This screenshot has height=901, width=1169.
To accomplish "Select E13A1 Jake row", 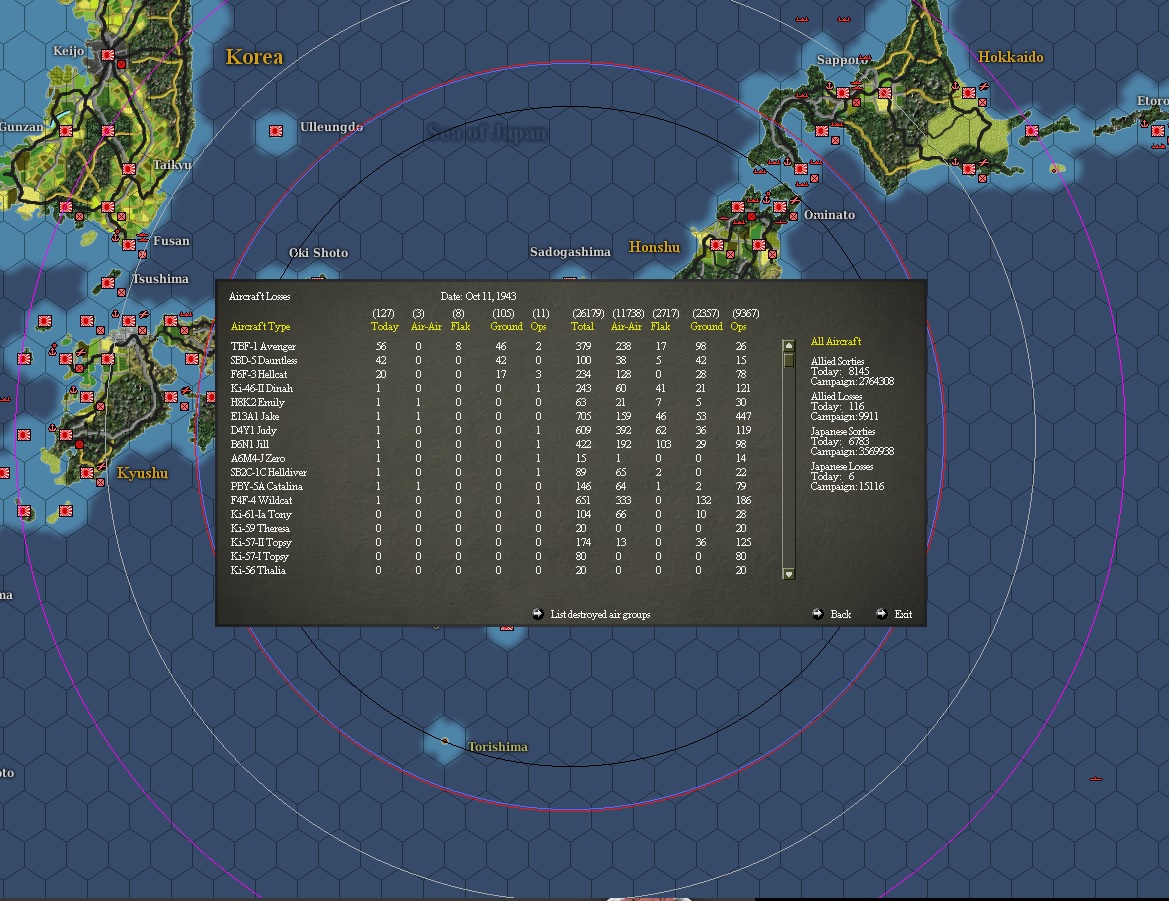I will coord(492,417).
